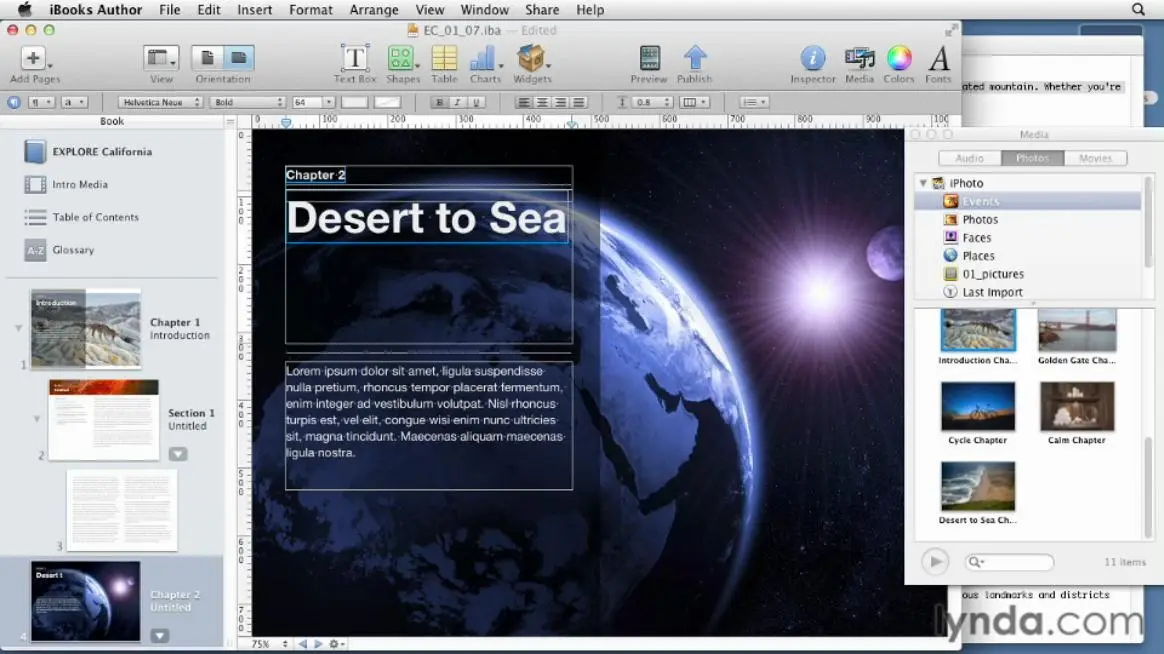The image size is (1164, 654).
Task: Open the paragraph style dropdown
Action: tap(41, 102)
